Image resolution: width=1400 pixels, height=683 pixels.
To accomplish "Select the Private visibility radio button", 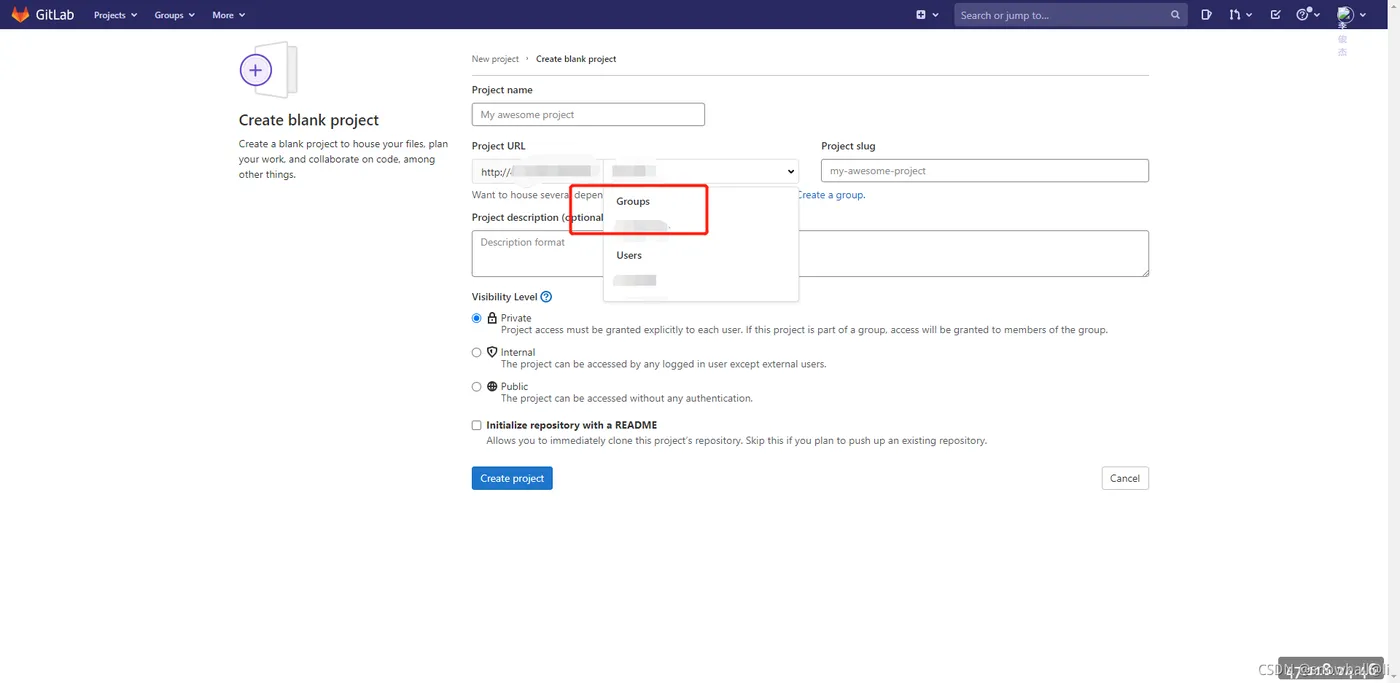I will 477,318.
